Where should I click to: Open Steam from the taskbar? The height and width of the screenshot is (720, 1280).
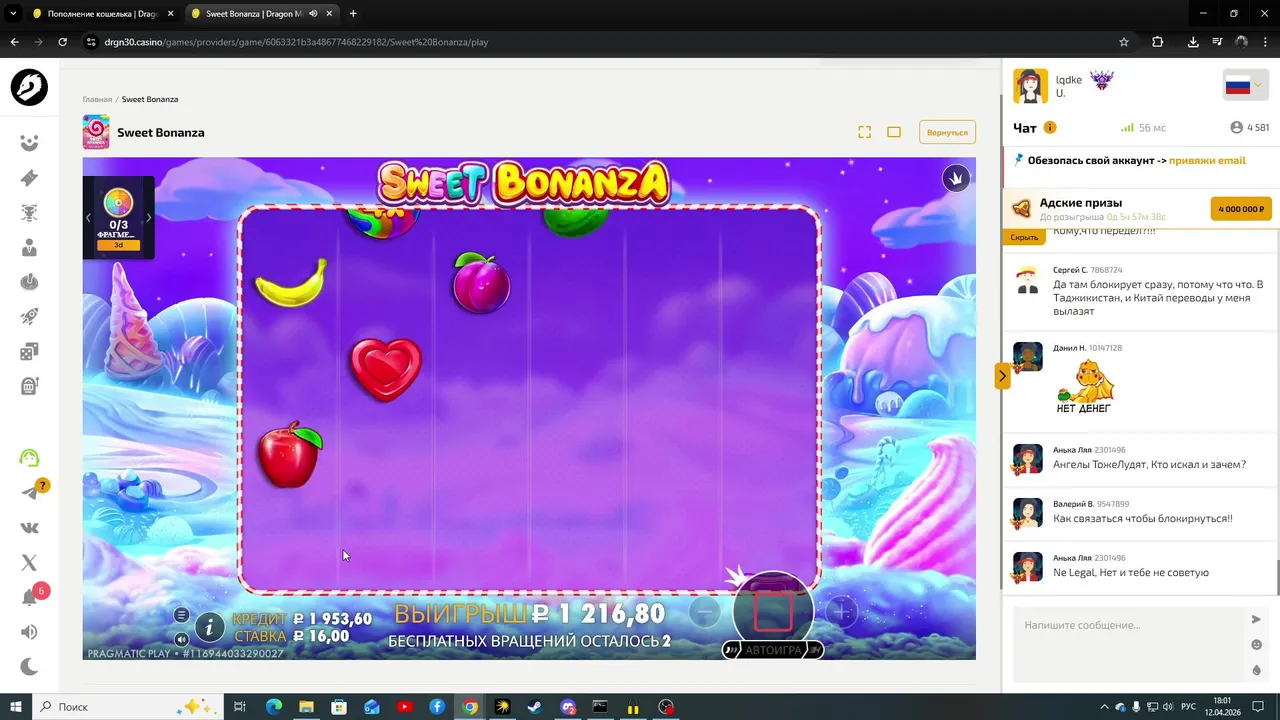tap(535, 707)
